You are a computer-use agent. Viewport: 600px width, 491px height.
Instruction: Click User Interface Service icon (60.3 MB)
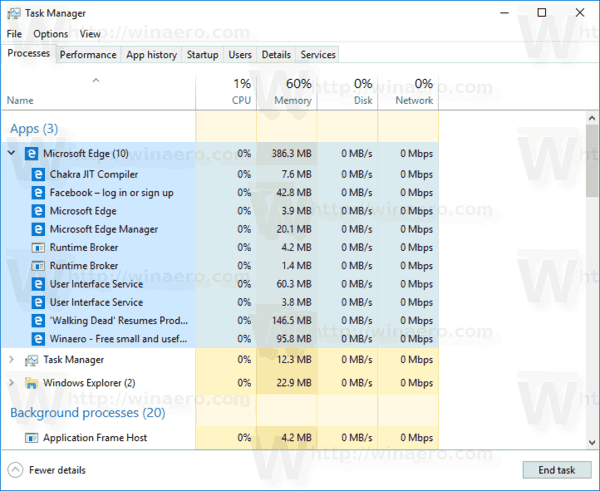tap(38, 284)
